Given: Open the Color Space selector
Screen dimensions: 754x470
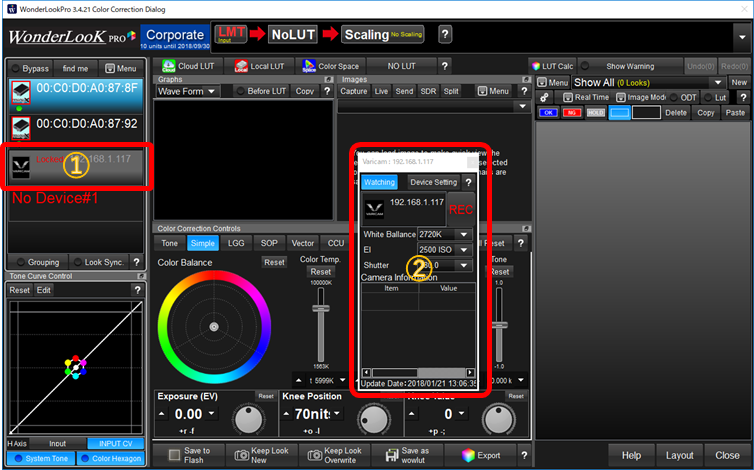Looking at the screenshot, I should (x=331, y=66).
